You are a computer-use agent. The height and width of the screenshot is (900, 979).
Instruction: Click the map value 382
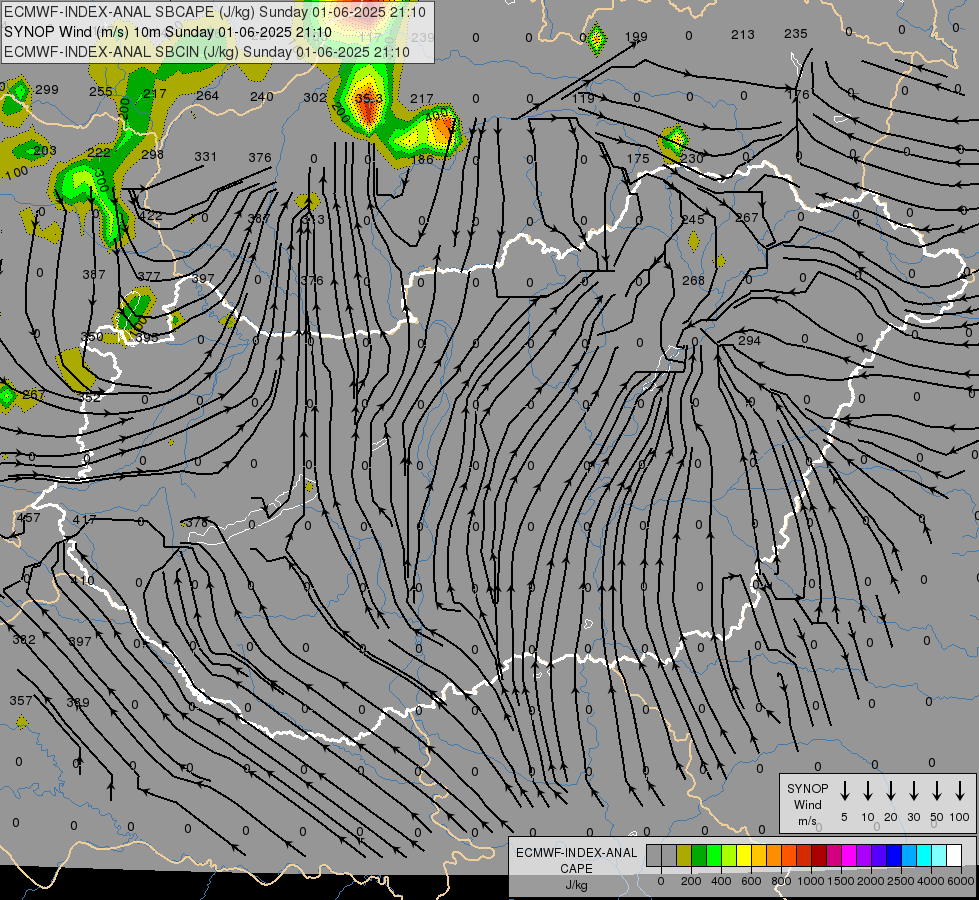pyautogui.click(x=24, y=640)
